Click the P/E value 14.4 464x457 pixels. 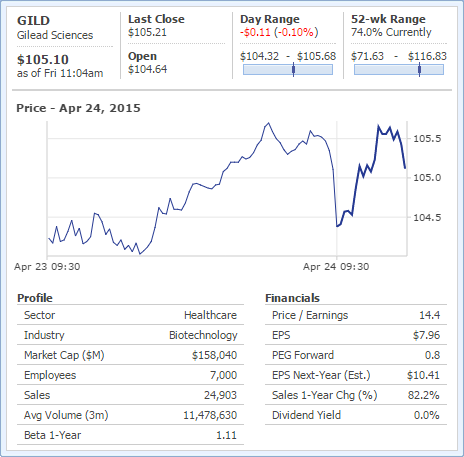tap(429, 315)
